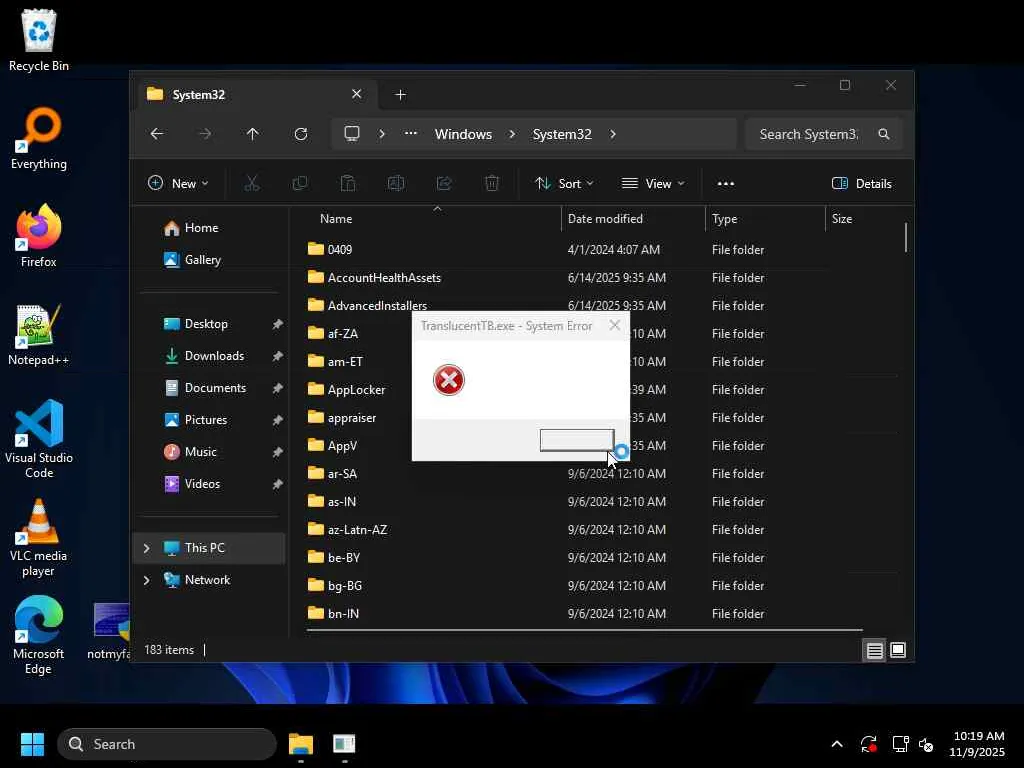
Task: Expand This PC tree node
Action: [146, 548]
